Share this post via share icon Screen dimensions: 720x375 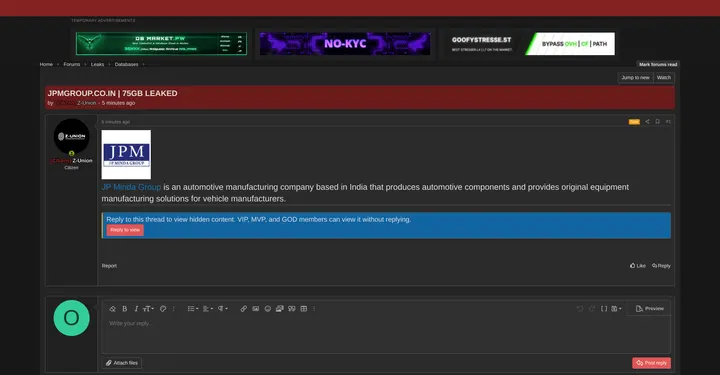coord(647,122)
